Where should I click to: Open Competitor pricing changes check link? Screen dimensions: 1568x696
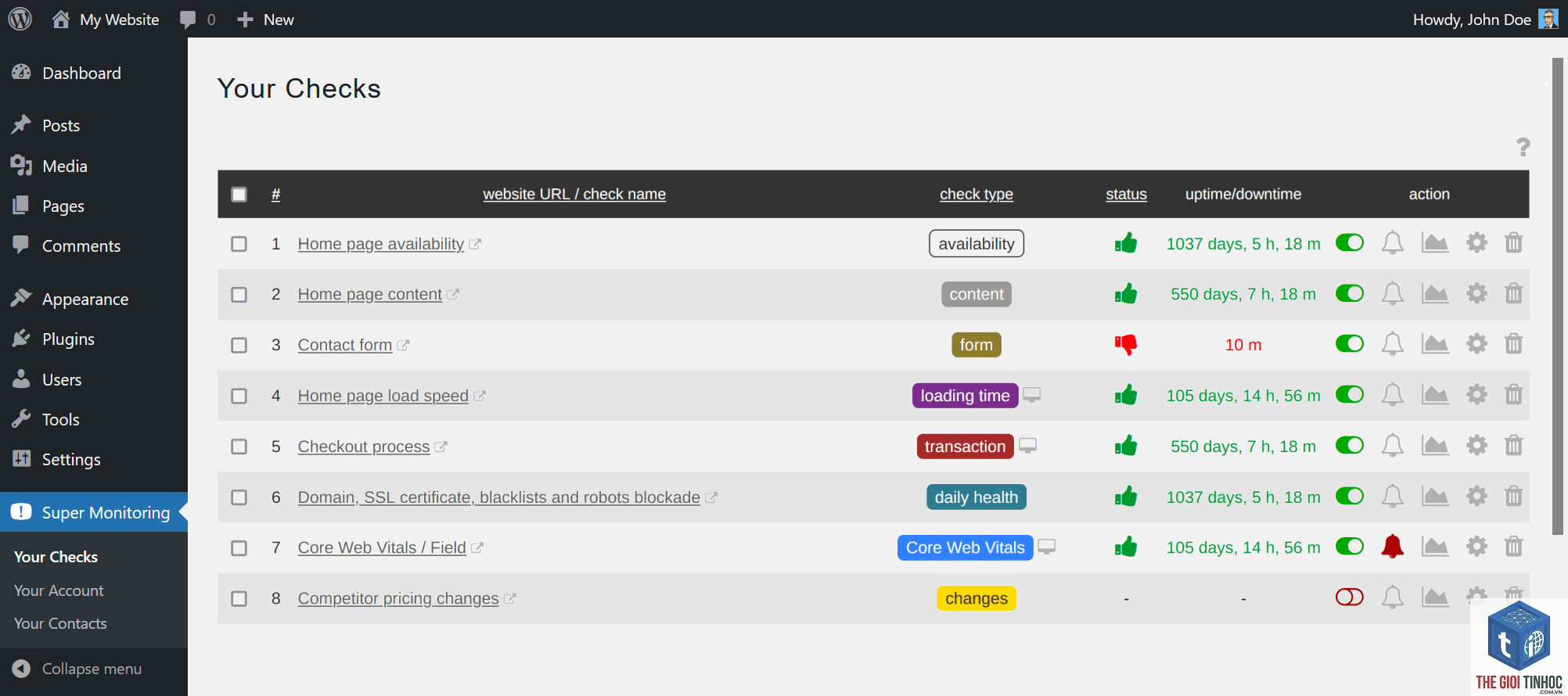point(398,598)
